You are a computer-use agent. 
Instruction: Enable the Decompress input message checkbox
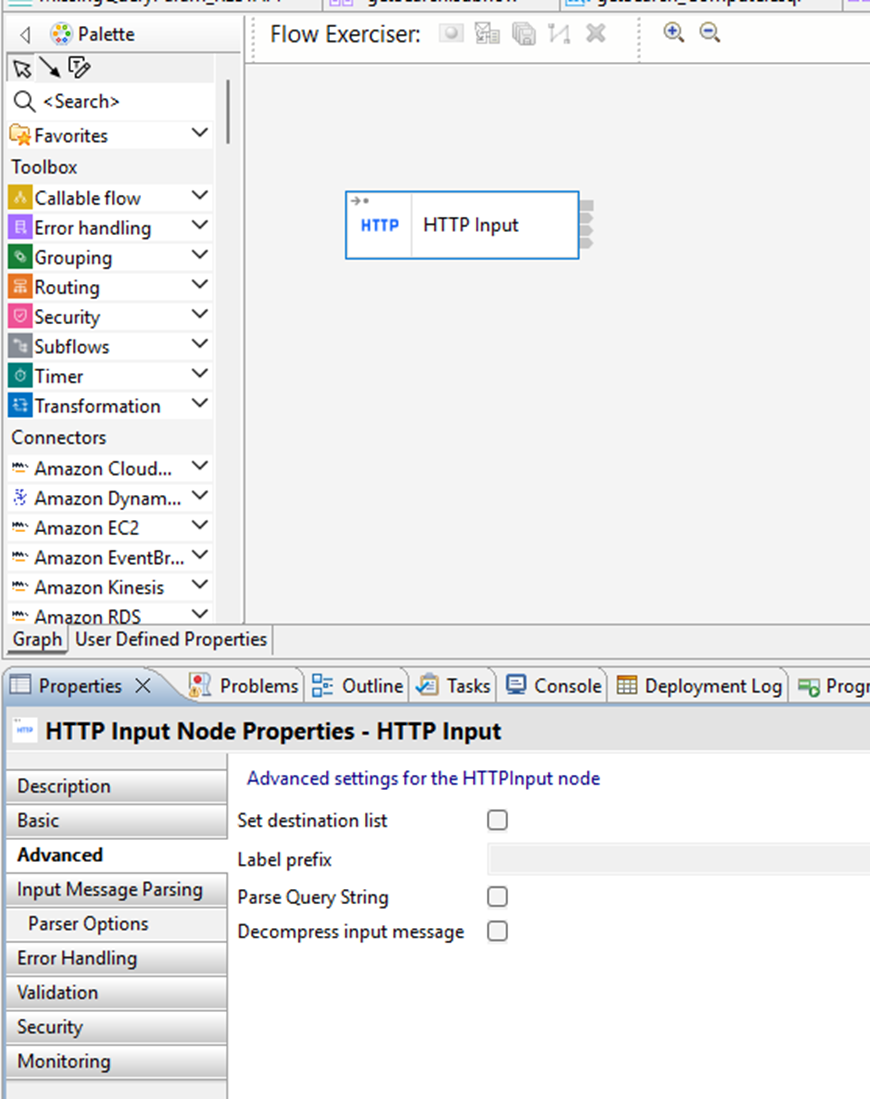(497, 931)
